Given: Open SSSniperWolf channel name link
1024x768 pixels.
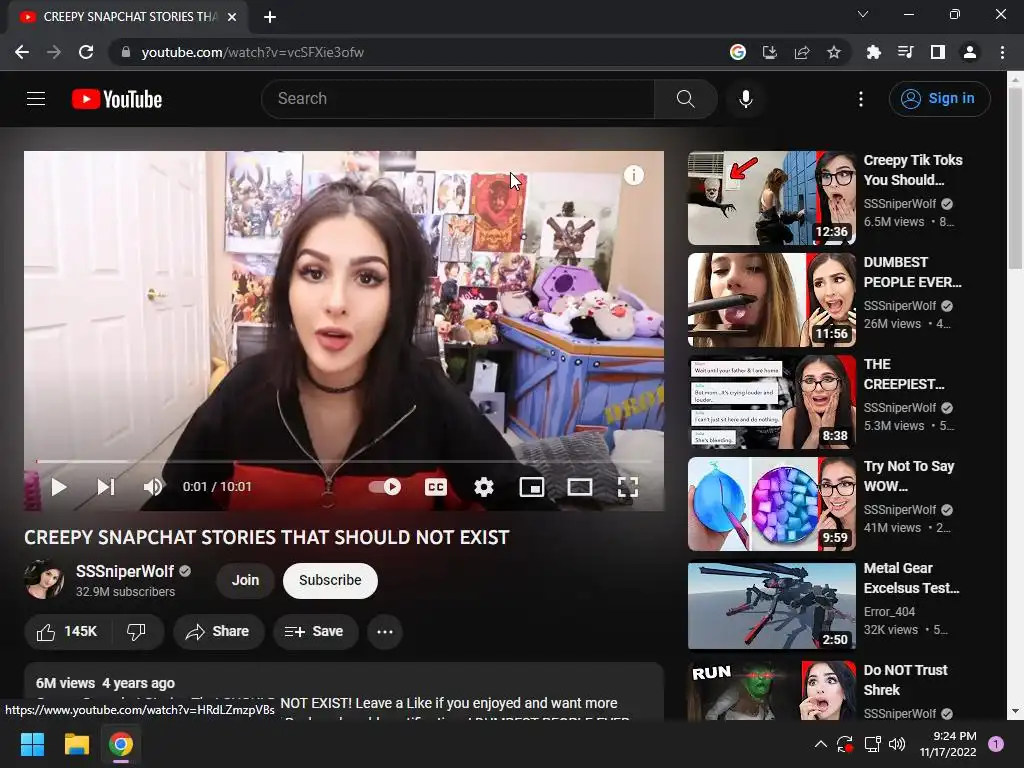Looking at the screenshot, I should pos(125,571).
